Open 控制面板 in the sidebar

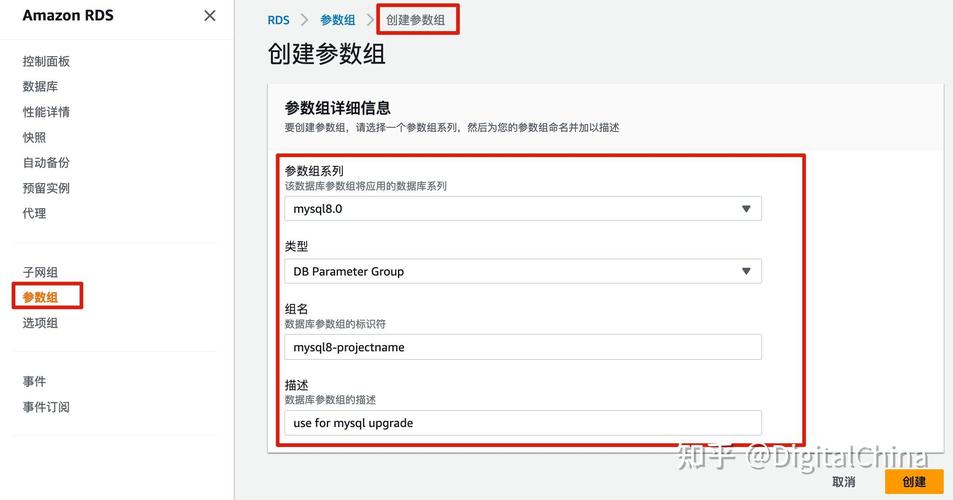46,61
